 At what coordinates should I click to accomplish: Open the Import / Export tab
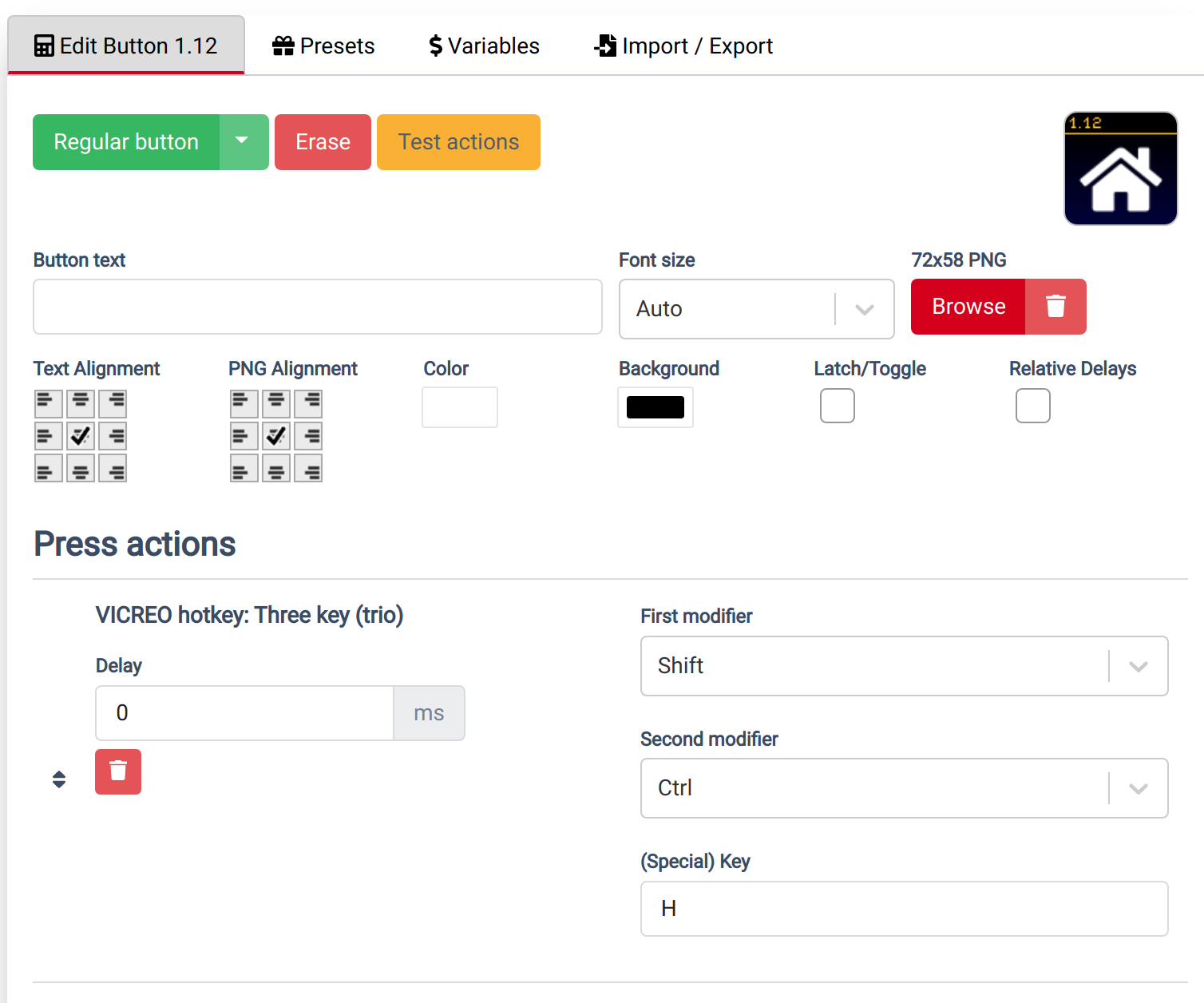(x=683, y=46)
